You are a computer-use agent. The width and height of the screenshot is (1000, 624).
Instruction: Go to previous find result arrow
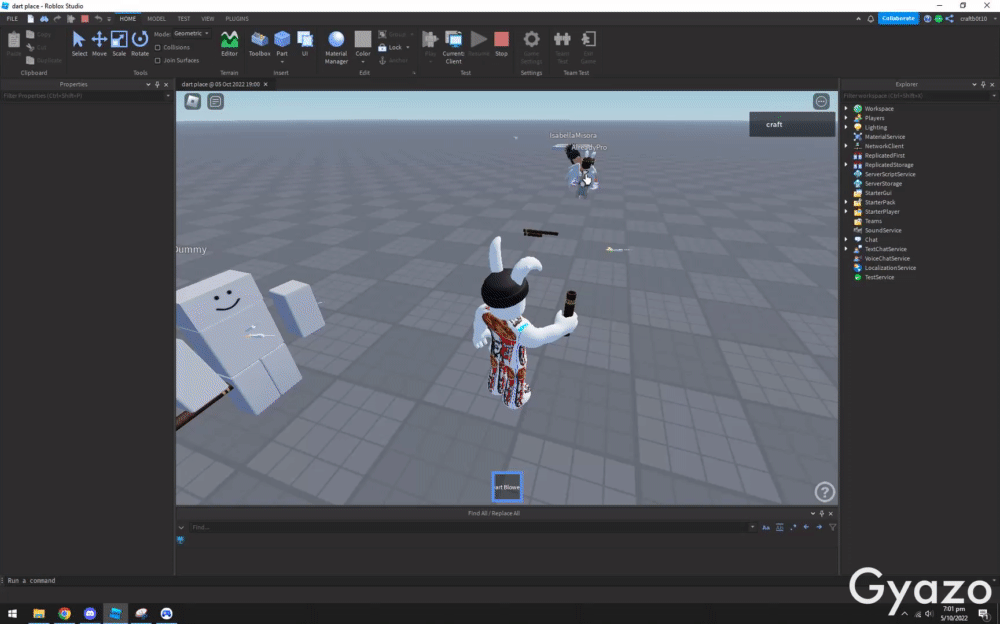tap(806, 527)
